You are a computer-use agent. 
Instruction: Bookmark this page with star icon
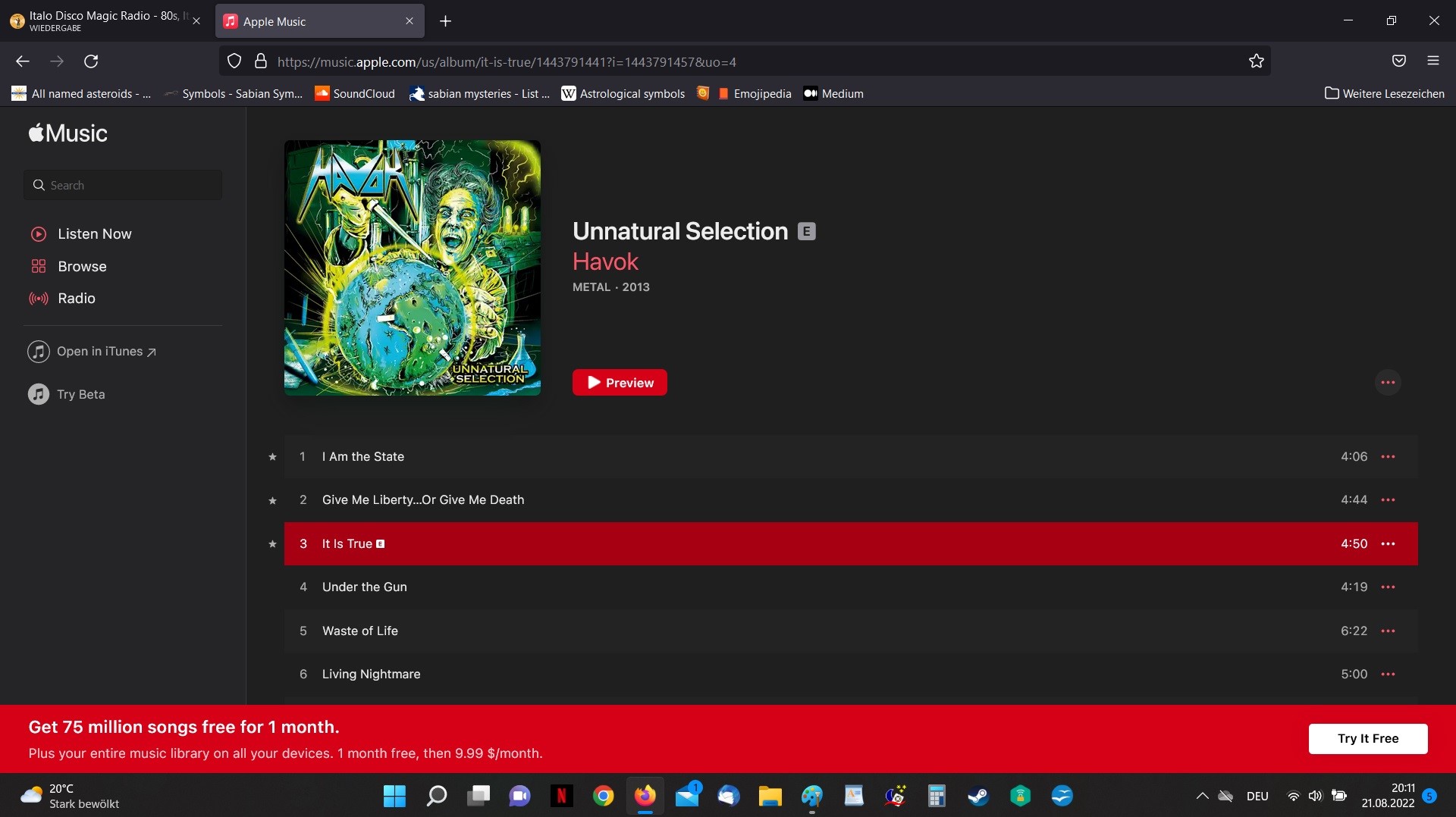[x=1257, y=61]
